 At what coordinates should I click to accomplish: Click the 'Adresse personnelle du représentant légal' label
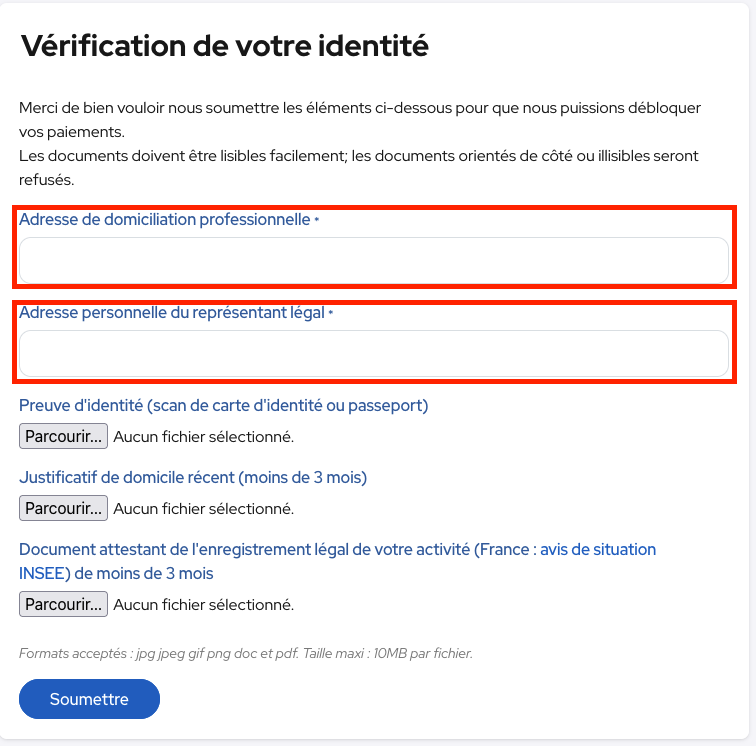172,312
